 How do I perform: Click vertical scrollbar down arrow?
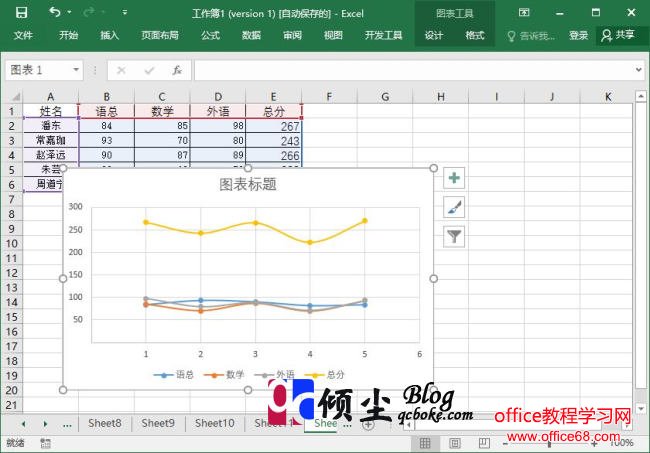point(641,408)
